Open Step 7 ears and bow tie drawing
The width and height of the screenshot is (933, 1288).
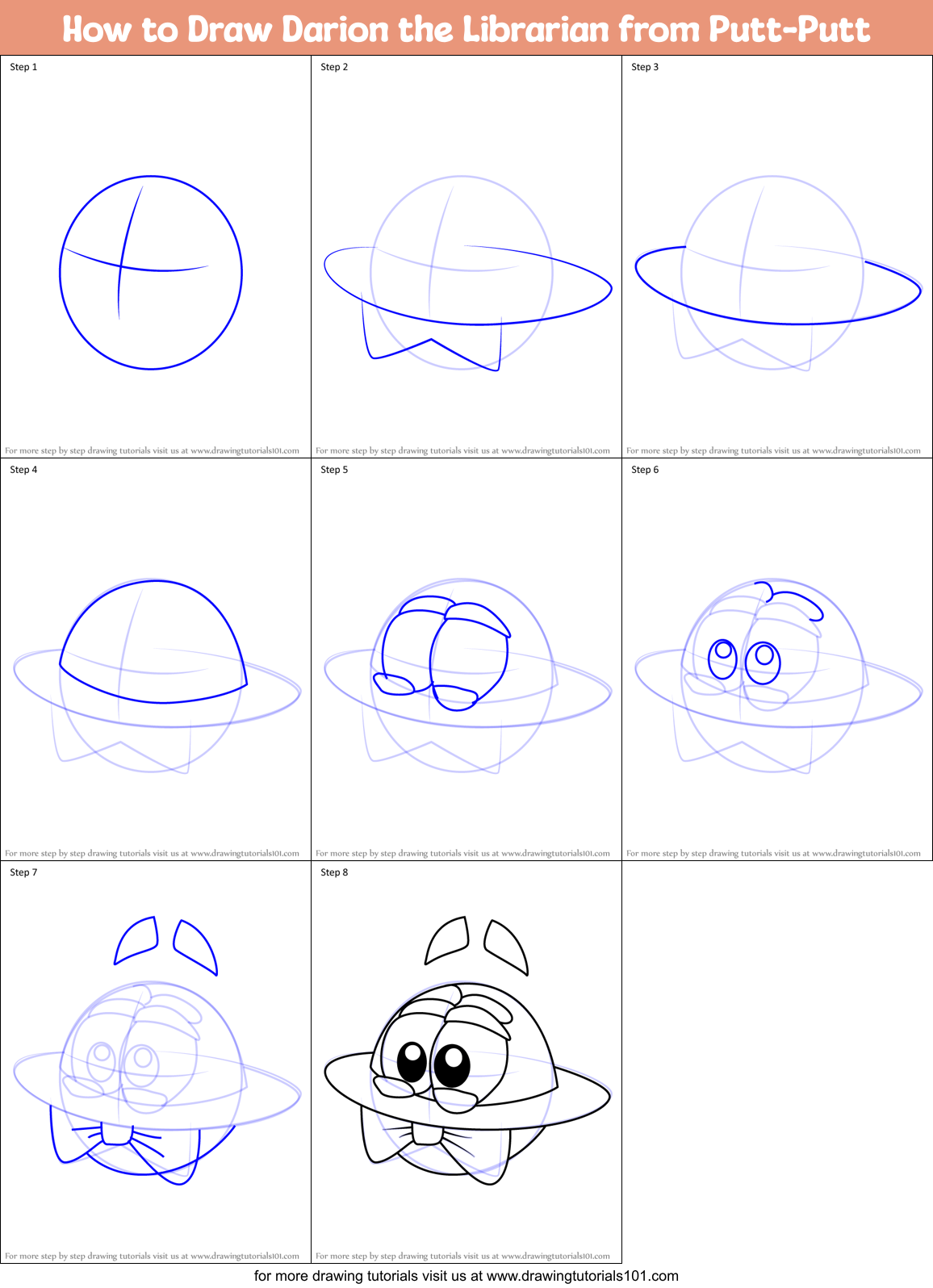click(x=157, y=1051)
